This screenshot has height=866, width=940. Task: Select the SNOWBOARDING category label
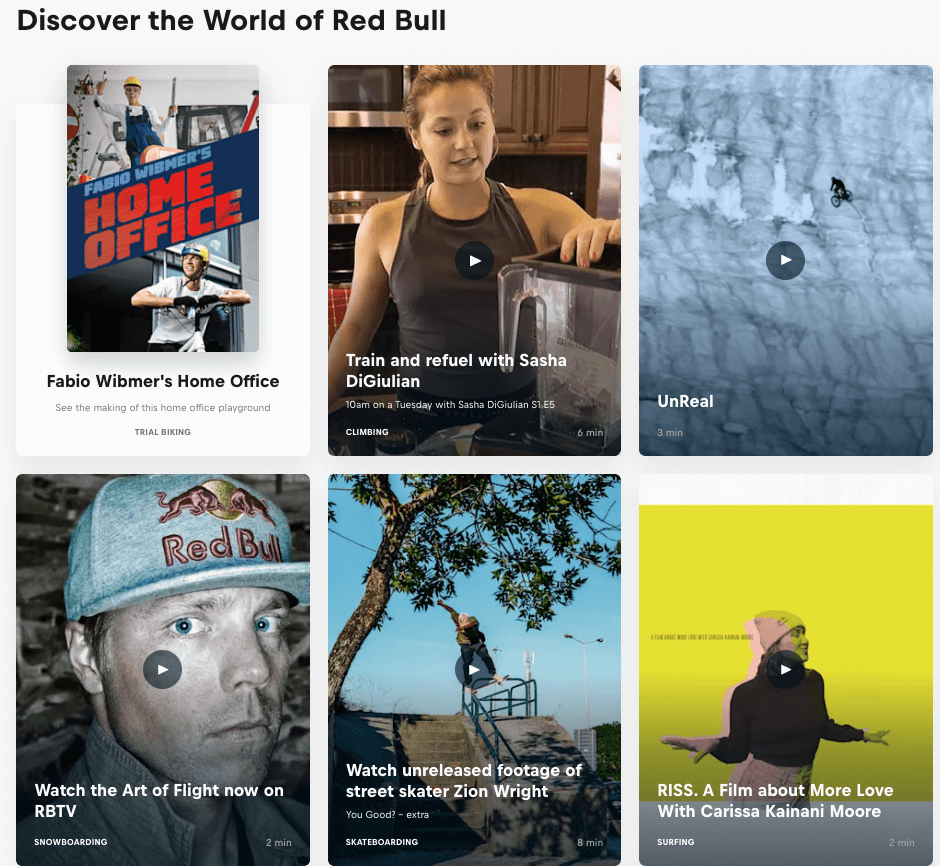(71, 842)
